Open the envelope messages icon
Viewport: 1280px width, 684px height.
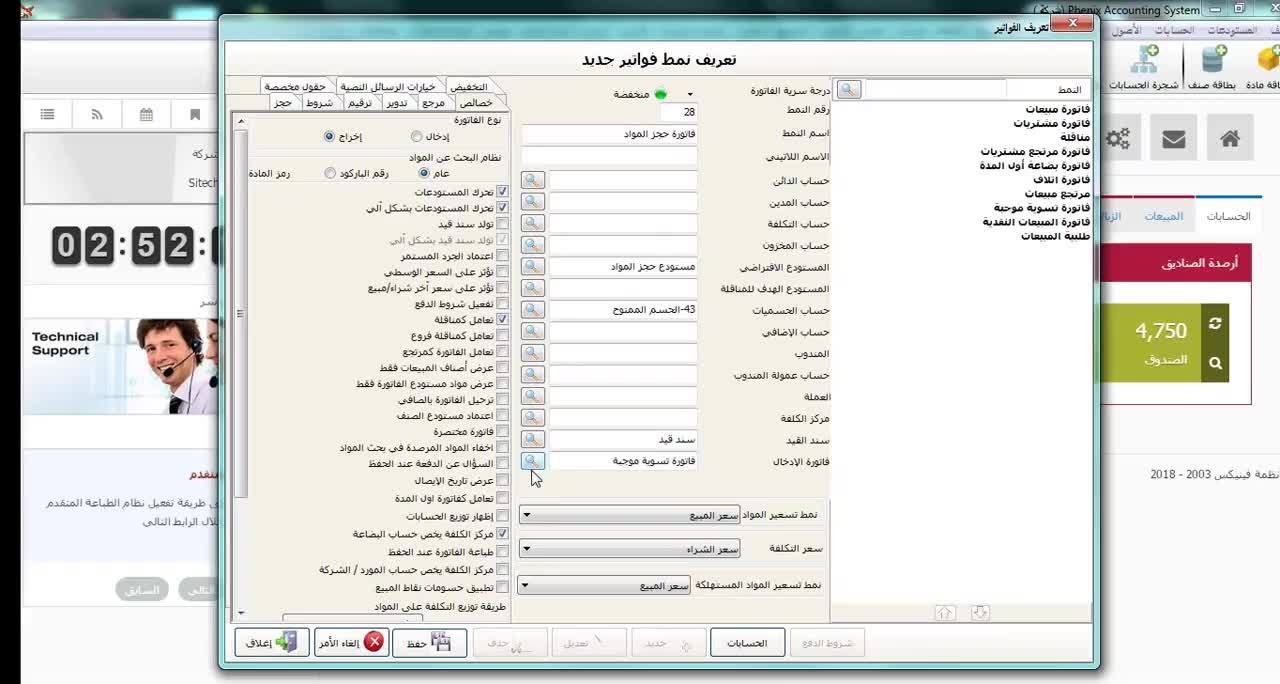[x=1173, y=139]
